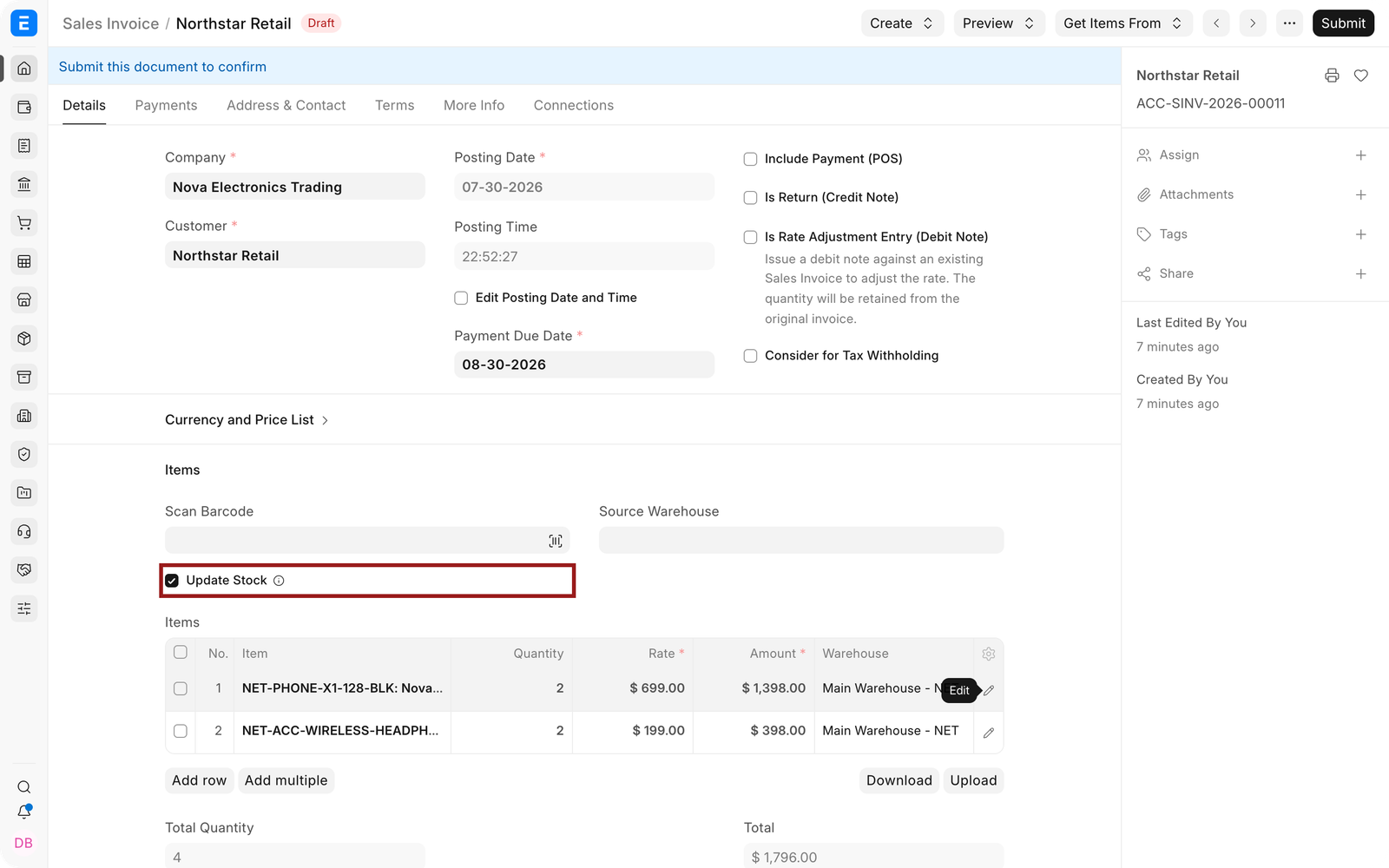Viewport: 1389px width, 868px height.
Task: Open the storefront icon in sidebar
Action: [x=24, y=300]
